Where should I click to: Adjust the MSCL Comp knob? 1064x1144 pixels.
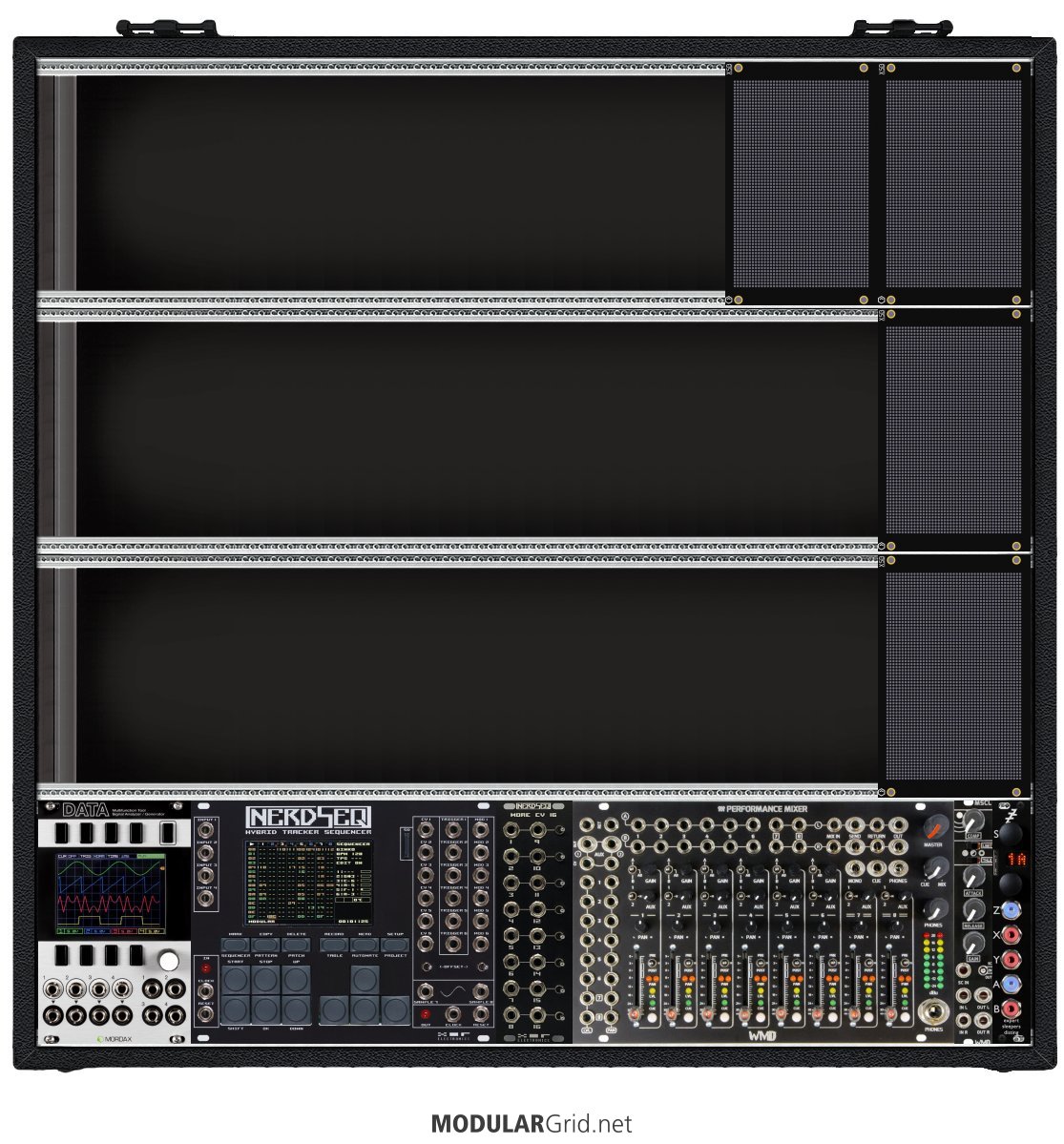pos(973,820)
